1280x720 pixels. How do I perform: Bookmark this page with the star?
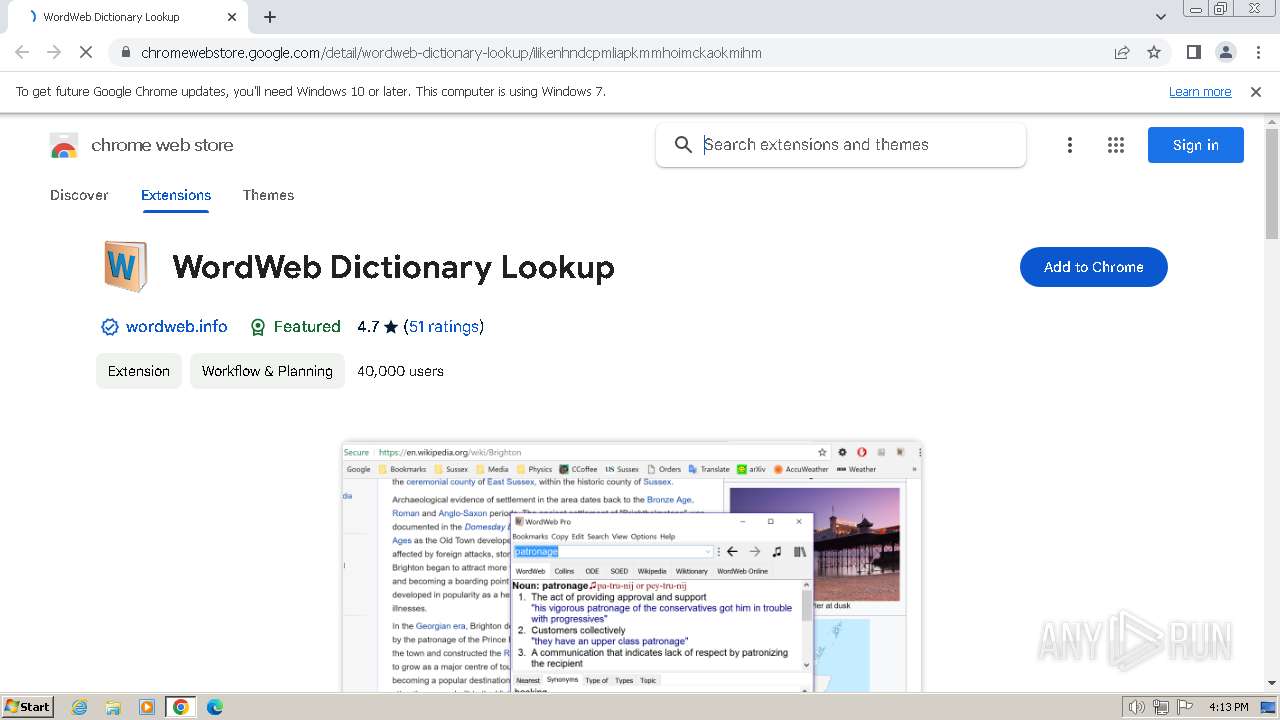1154,52
